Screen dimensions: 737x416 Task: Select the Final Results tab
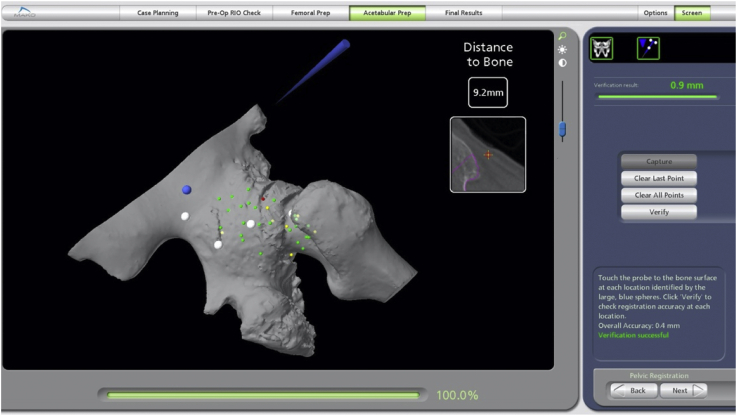click(x=462, y=13)
